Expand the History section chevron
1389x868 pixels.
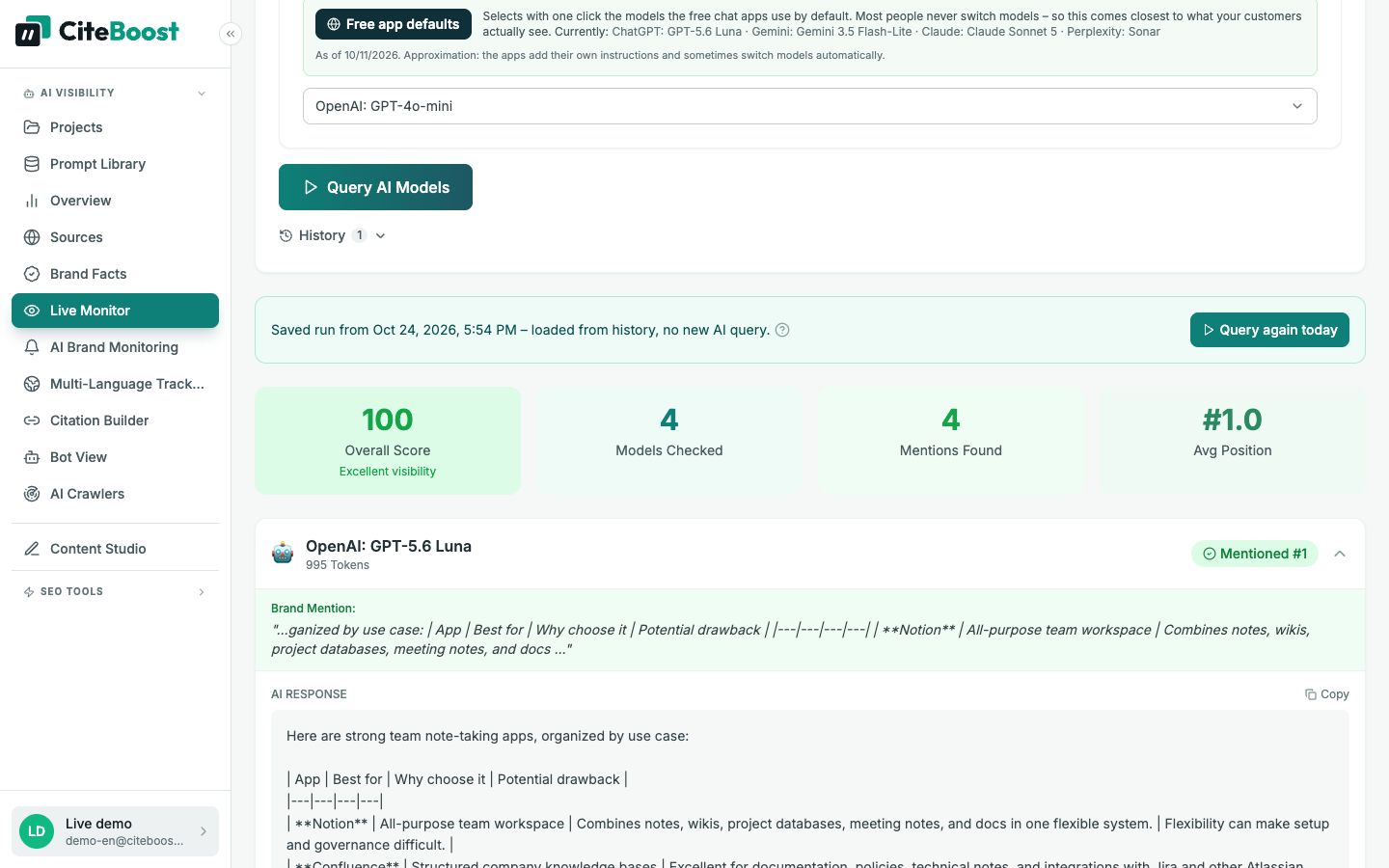point(381,235)
